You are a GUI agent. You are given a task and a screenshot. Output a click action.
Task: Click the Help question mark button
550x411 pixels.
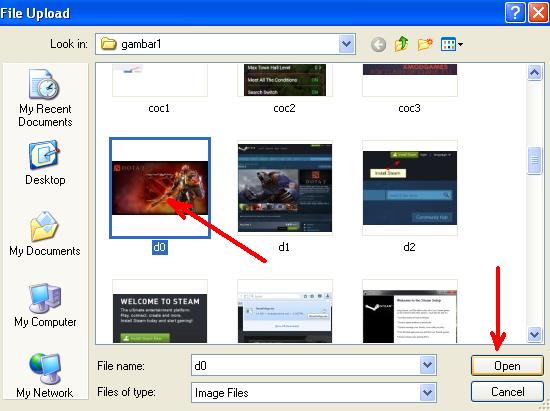pos(515,13)
